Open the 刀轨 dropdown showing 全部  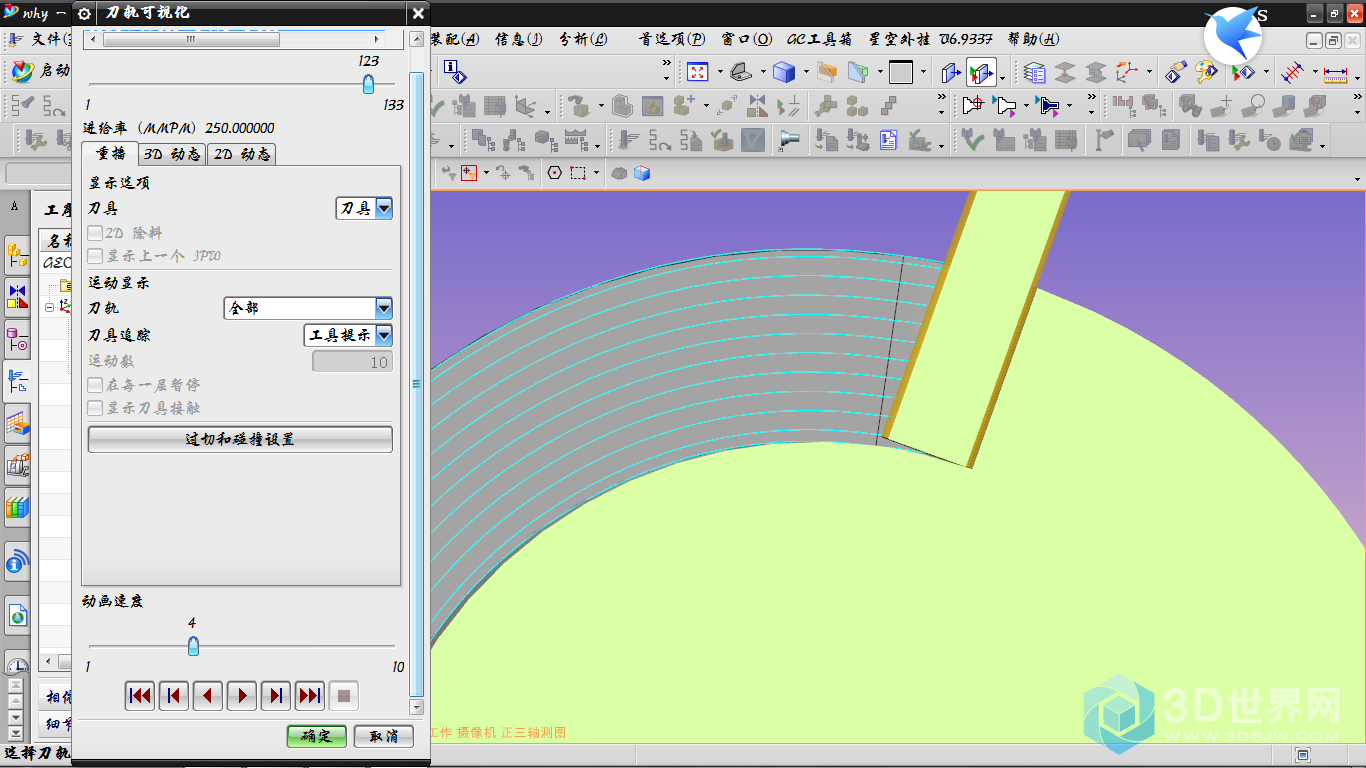click(x=308, y=308)
